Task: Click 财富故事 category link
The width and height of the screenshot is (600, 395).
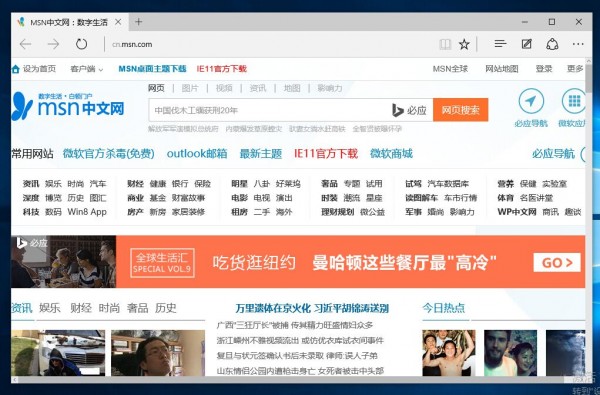Action: tap(188, 198)
